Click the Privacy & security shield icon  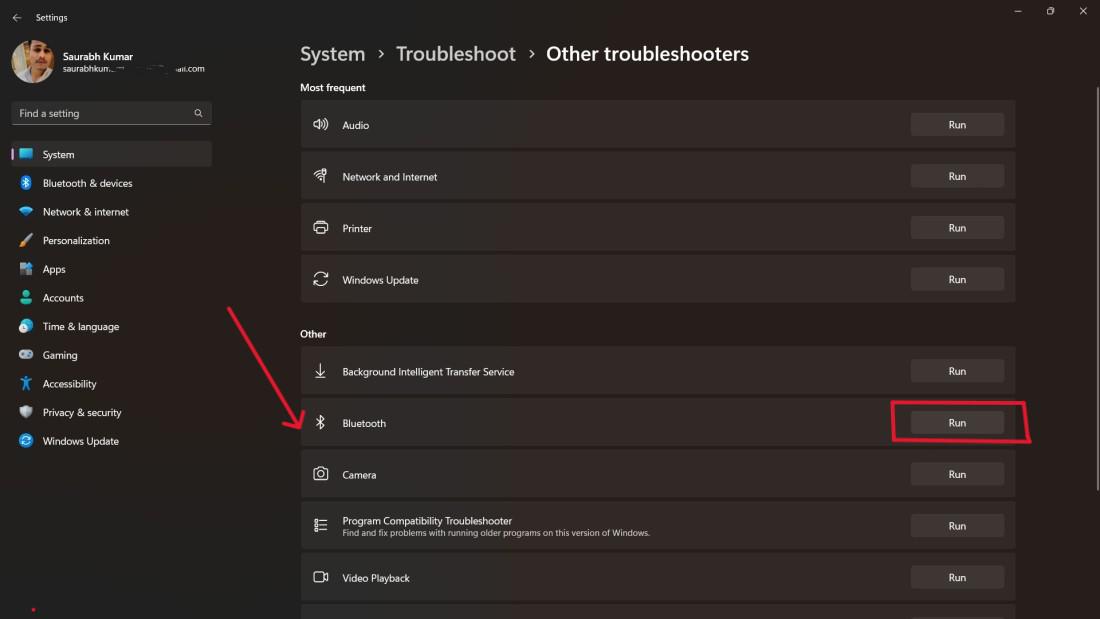pyautogui.click(x=26, y=412)
